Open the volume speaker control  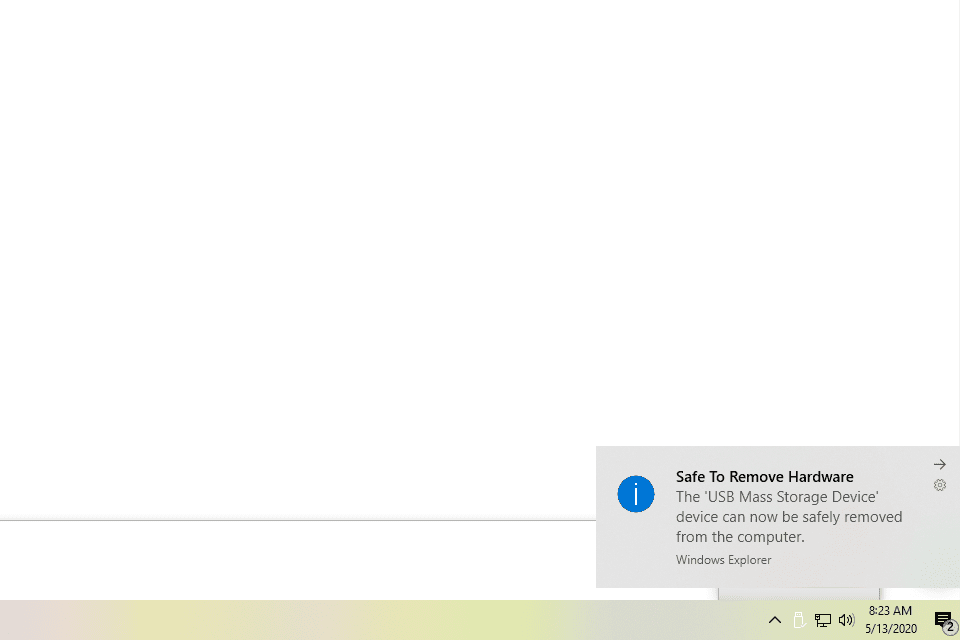click(x=847, y=620)
